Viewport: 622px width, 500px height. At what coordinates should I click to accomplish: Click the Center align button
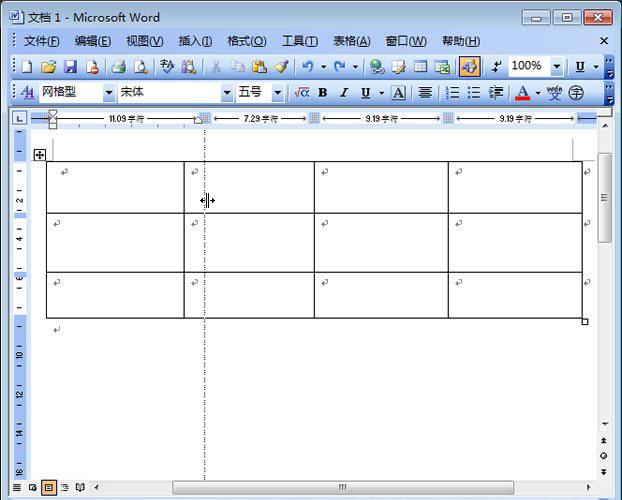click(425, 93)
